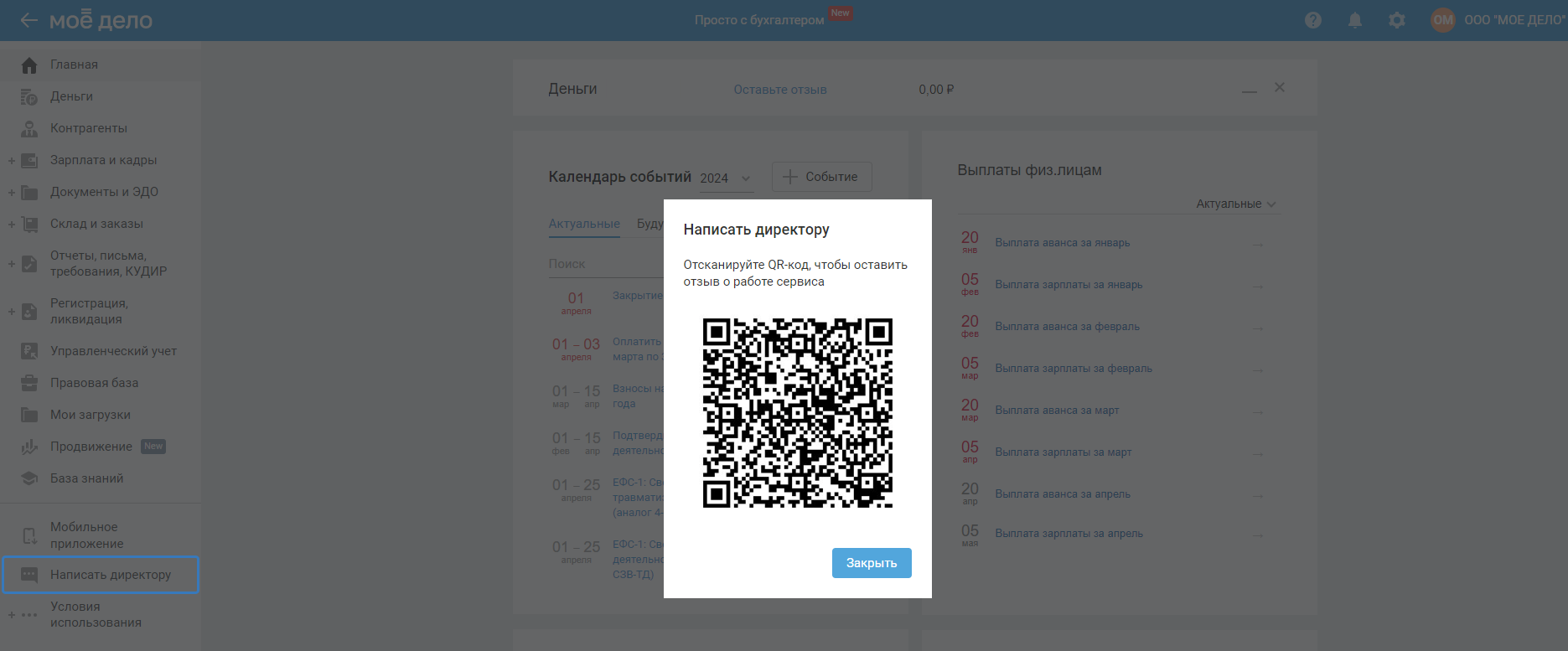Click the Продвижение chart icon
Viewport: 1568px width, 651px height.
pyautogui.click(x=29, y=447)
